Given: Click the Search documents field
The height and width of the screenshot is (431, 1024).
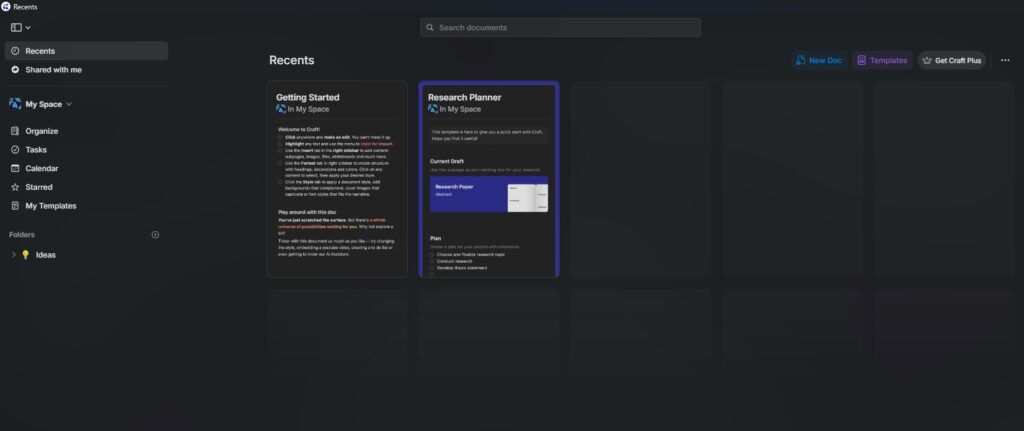Looking at the screenshot, I should click(x=560, y=27).
